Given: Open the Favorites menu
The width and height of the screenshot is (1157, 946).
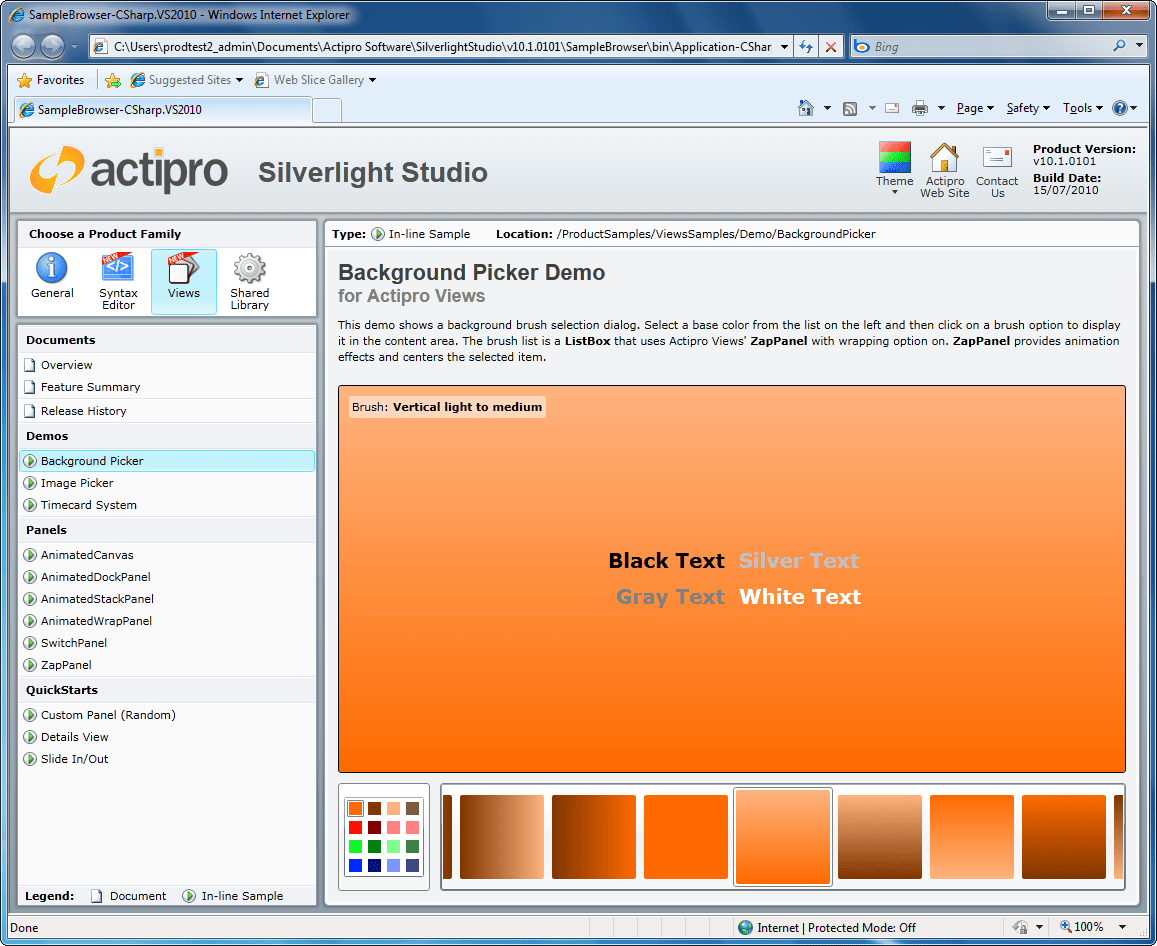Looking at the screenshot, I should tap(51, 79).
